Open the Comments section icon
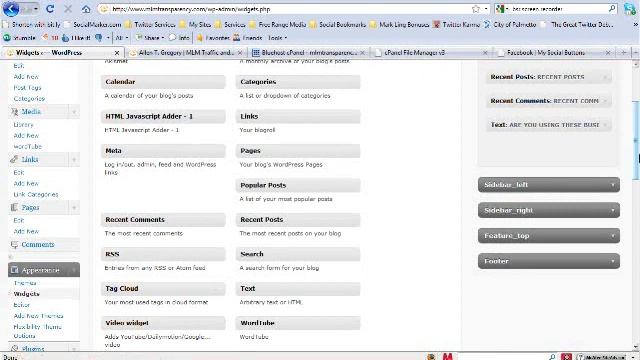 click(x=14, y=244)
